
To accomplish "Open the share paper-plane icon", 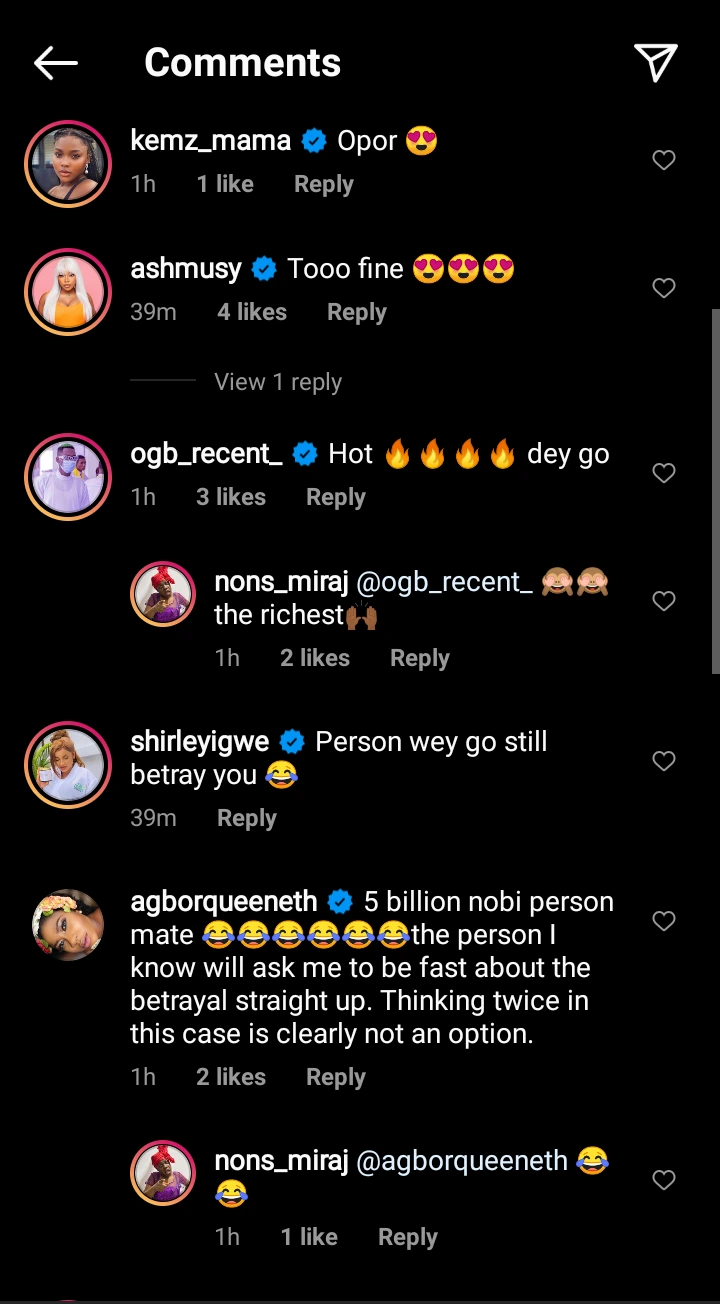I will tap(656, 62).
